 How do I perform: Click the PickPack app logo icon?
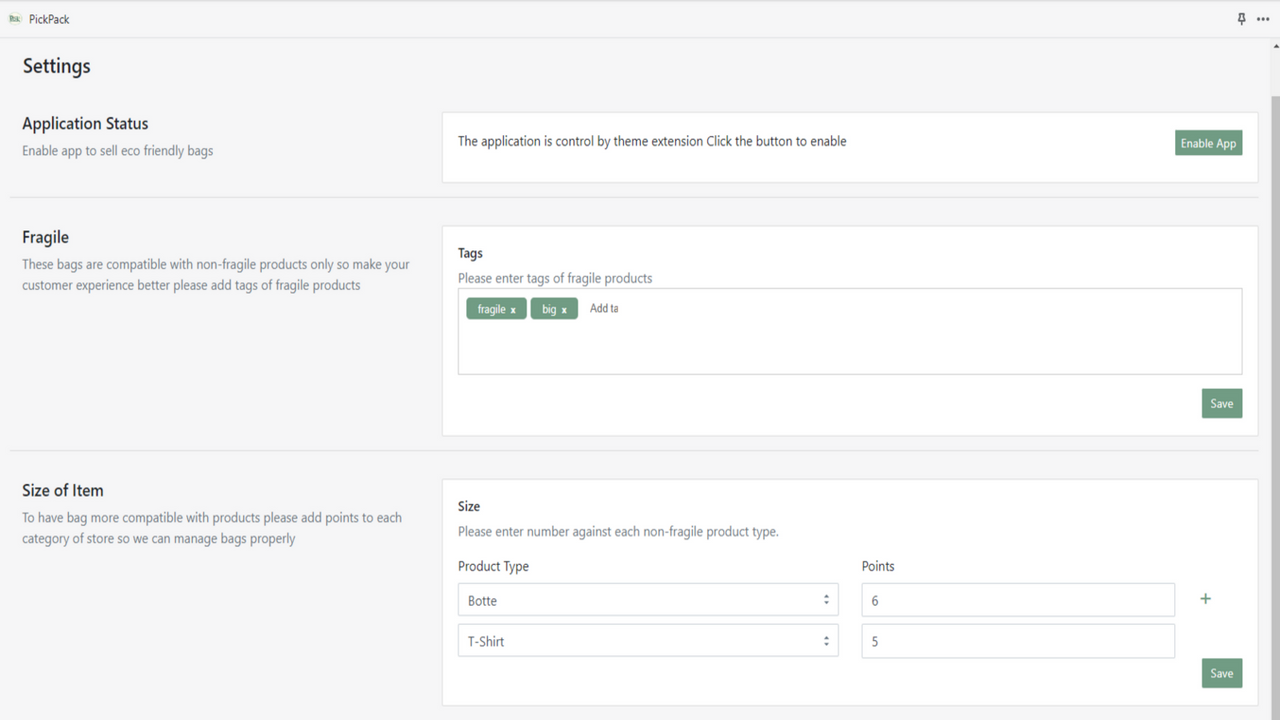(x=15, y=19)
